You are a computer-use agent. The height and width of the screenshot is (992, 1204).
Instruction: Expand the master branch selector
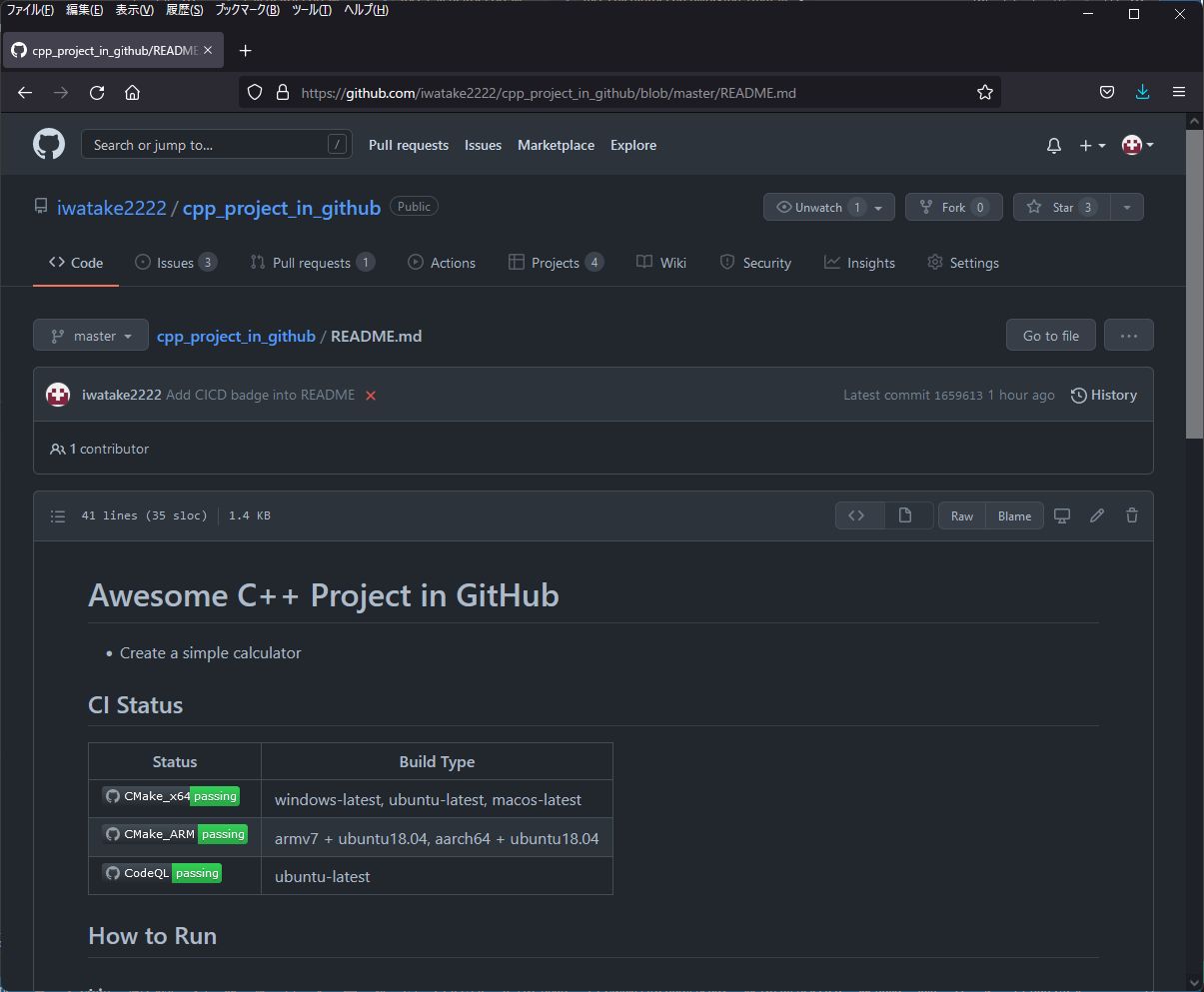(x=90, y=335)
